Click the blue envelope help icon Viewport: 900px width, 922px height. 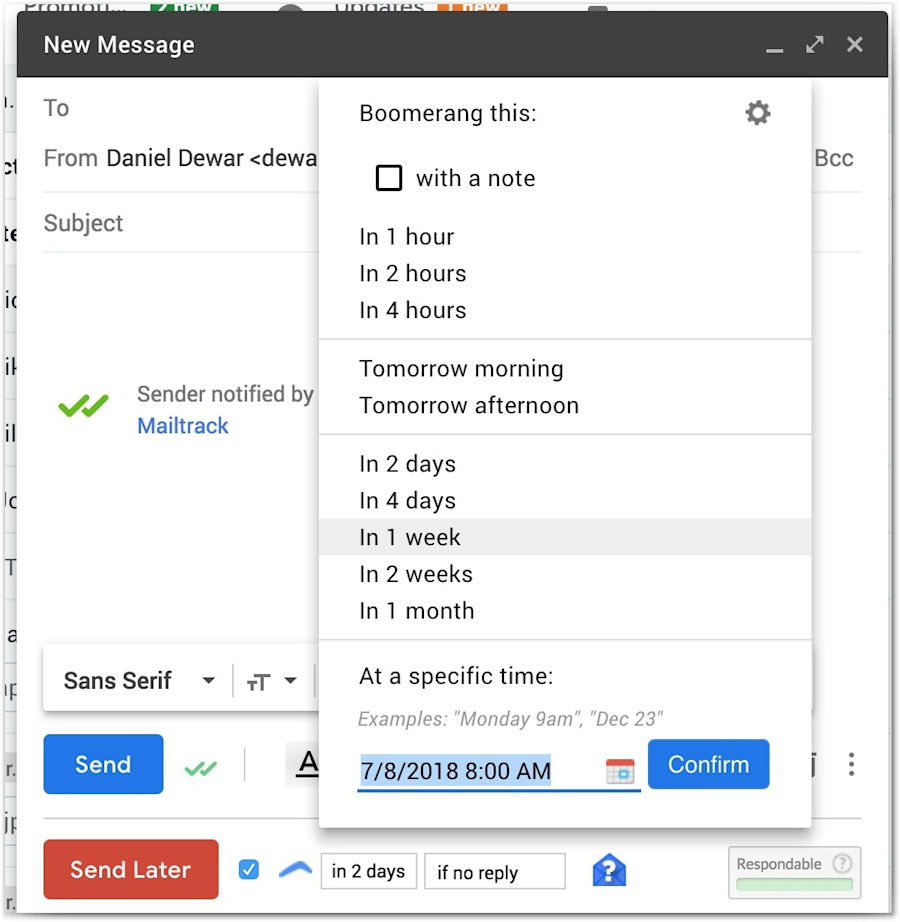click(609, 870)
